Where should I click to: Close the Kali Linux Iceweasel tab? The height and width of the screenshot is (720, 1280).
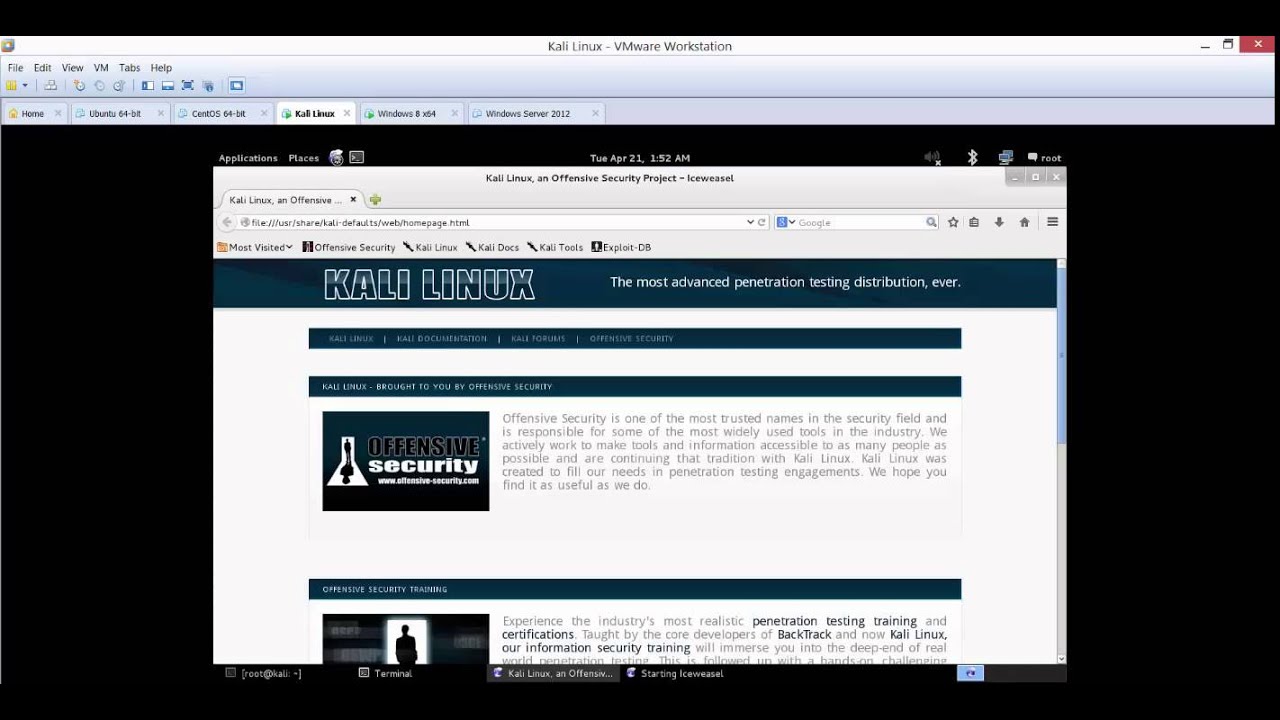click(353, 200)
